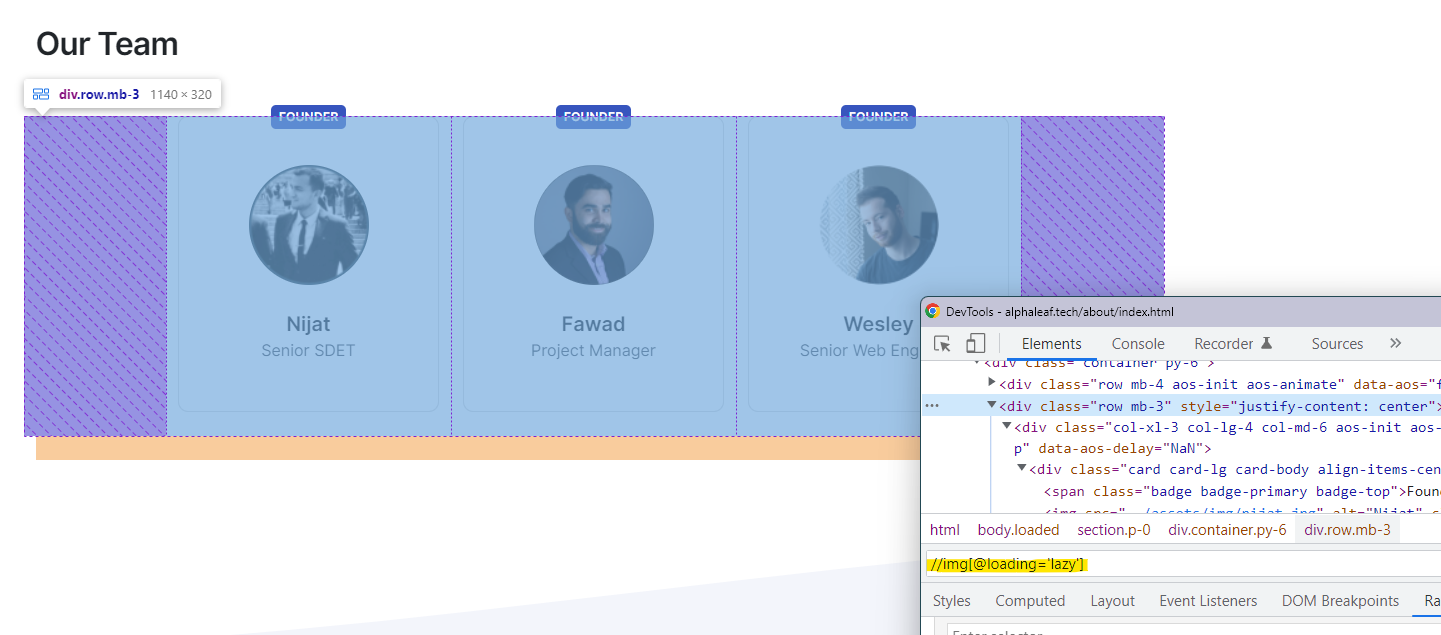Click Fawad's profile photo
1441x635 pixels.
[593, 225]
